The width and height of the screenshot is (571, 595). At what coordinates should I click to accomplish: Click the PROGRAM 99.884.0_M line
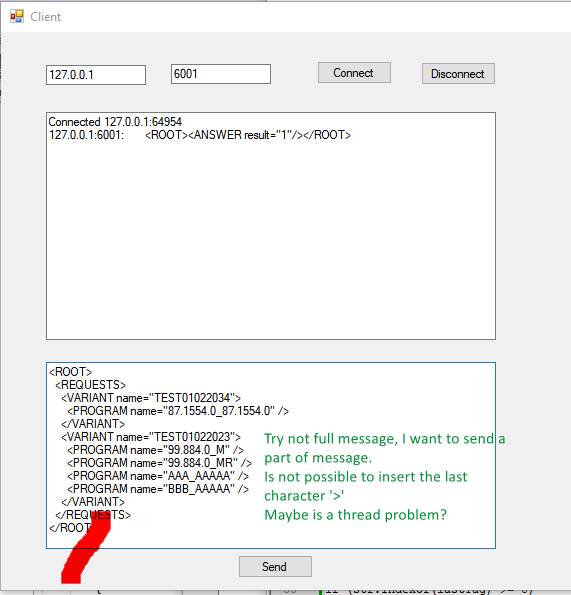point(156,450)
